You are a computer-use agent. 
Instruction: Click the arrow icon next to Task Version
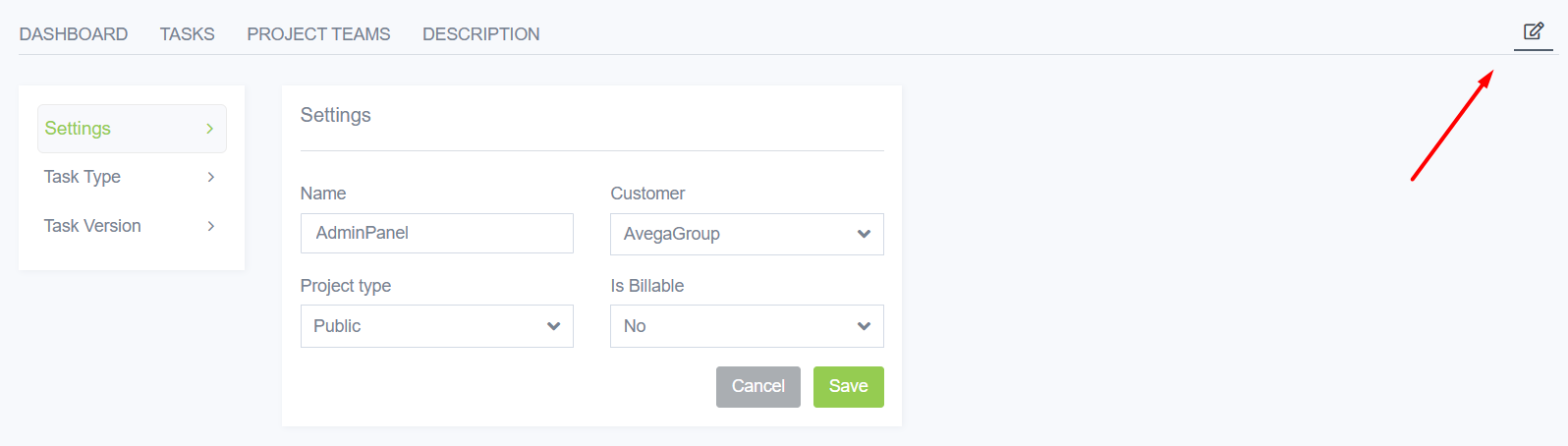(x=211, y=226)
